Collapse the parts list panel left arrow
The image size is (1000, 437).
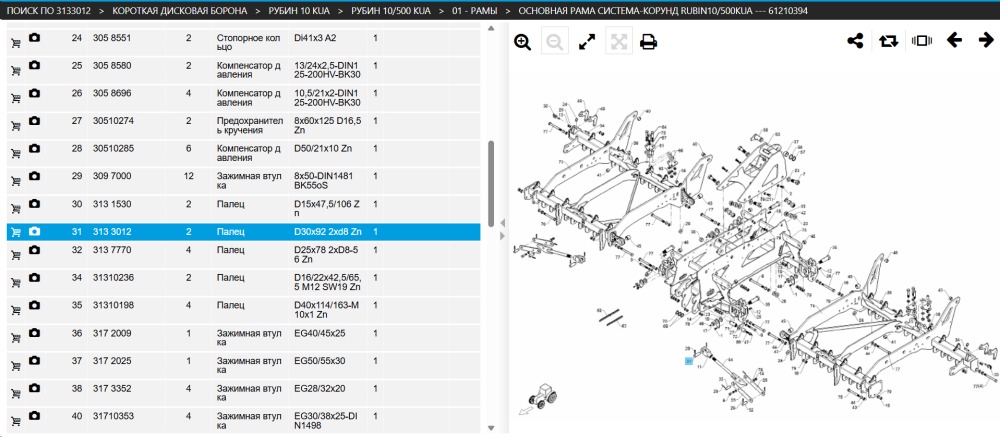point(502,223)
